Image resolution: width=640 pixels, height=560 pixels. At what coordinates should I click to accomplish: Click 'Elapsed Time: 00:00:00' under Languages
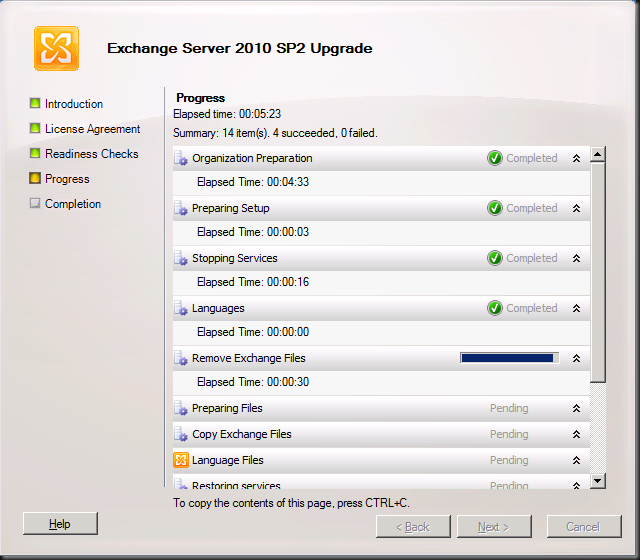[253, 332]
